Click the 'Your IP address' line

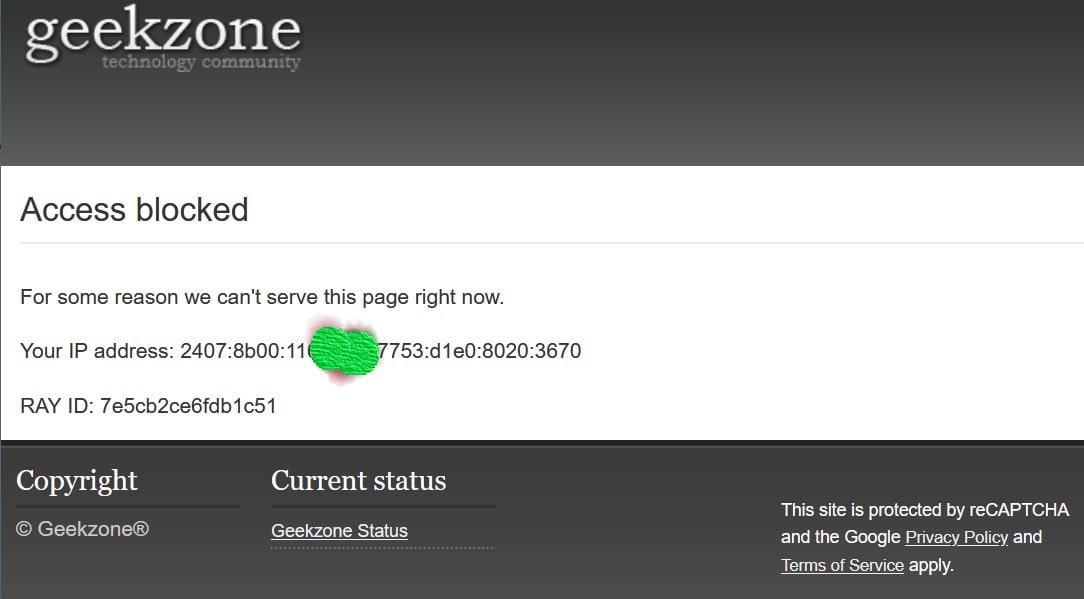click(x=301, y=351)
